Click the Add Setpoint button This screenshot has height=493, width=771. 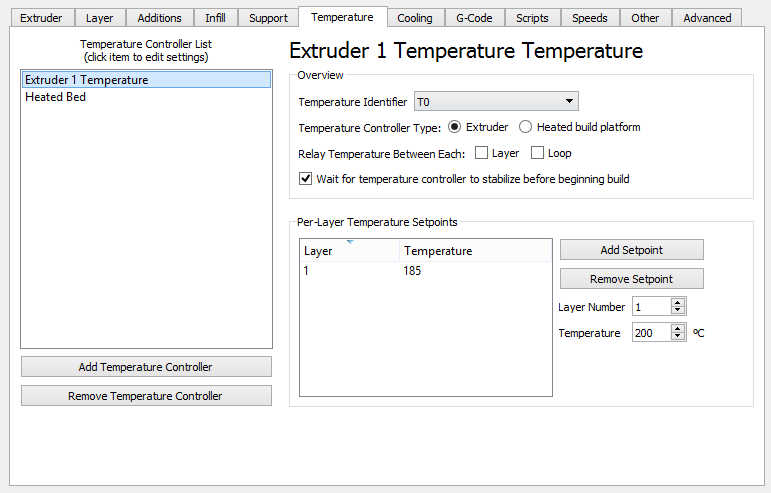coord(632,250)
